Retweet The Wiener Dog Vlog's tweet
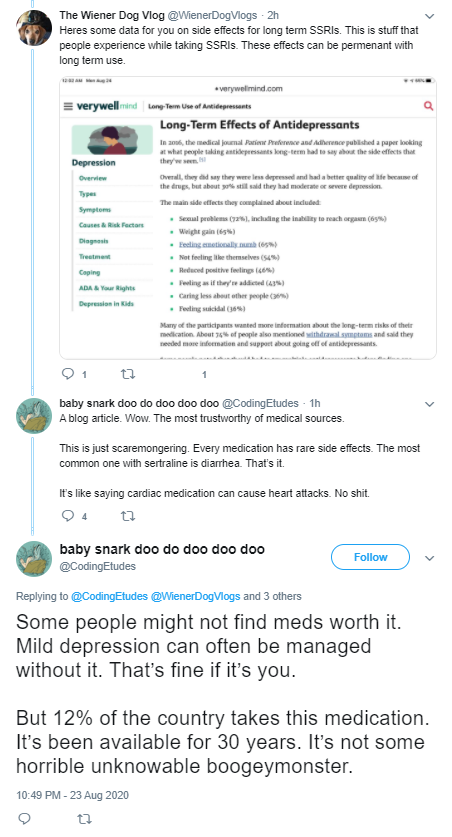This screenshot has height=837, width=452. pyautogui.click(x=128, y=374)
